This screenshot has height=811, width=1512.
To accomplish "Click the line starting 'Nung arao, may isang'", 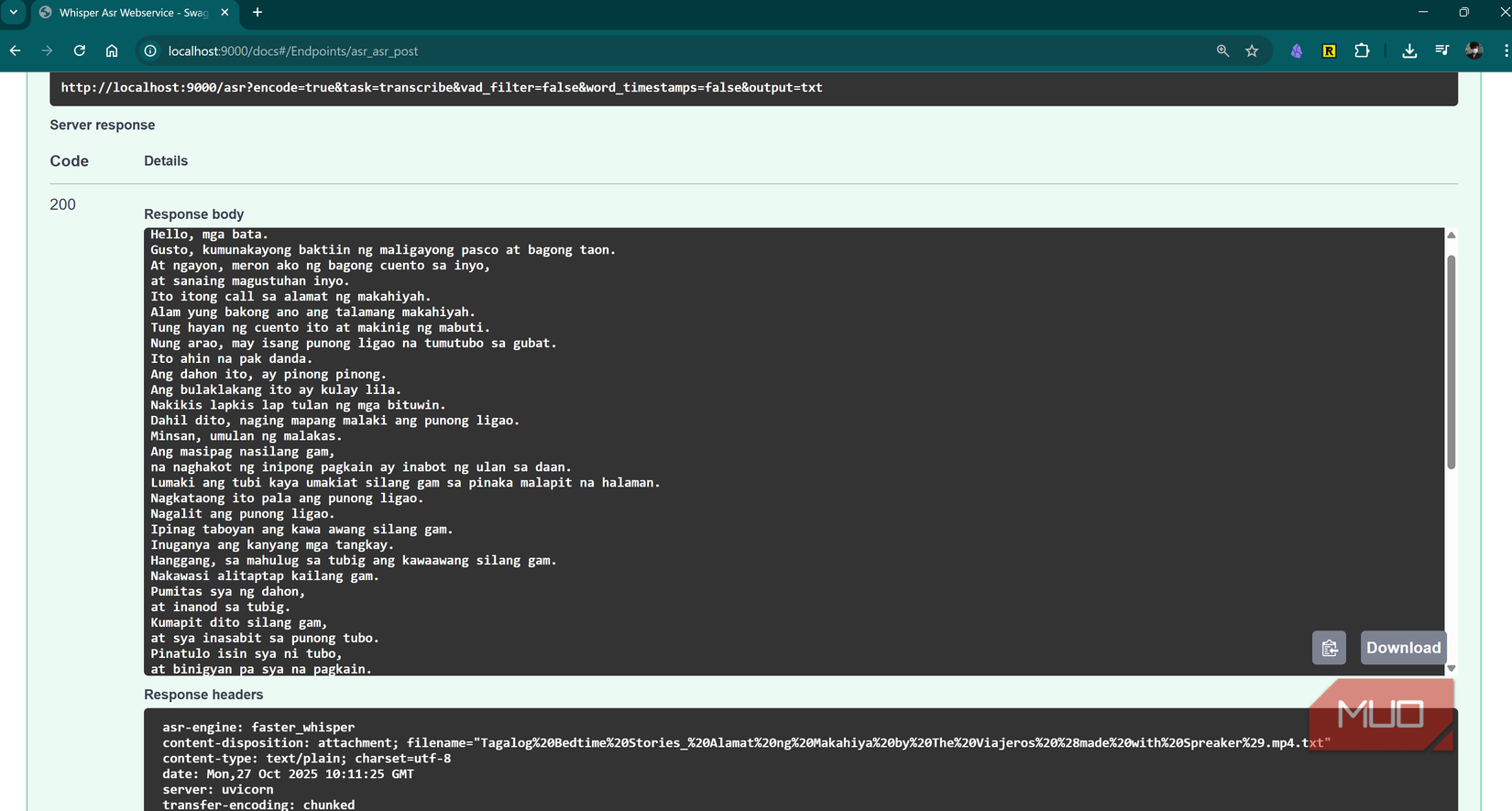I will (x=354, y=344).
